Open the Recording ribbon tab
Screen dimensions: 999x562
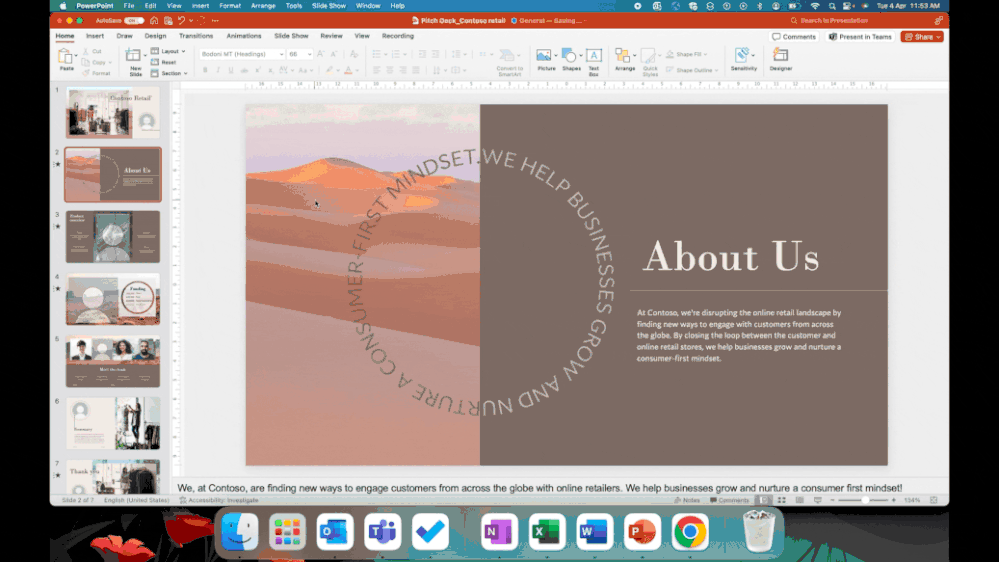coord(398,36)
